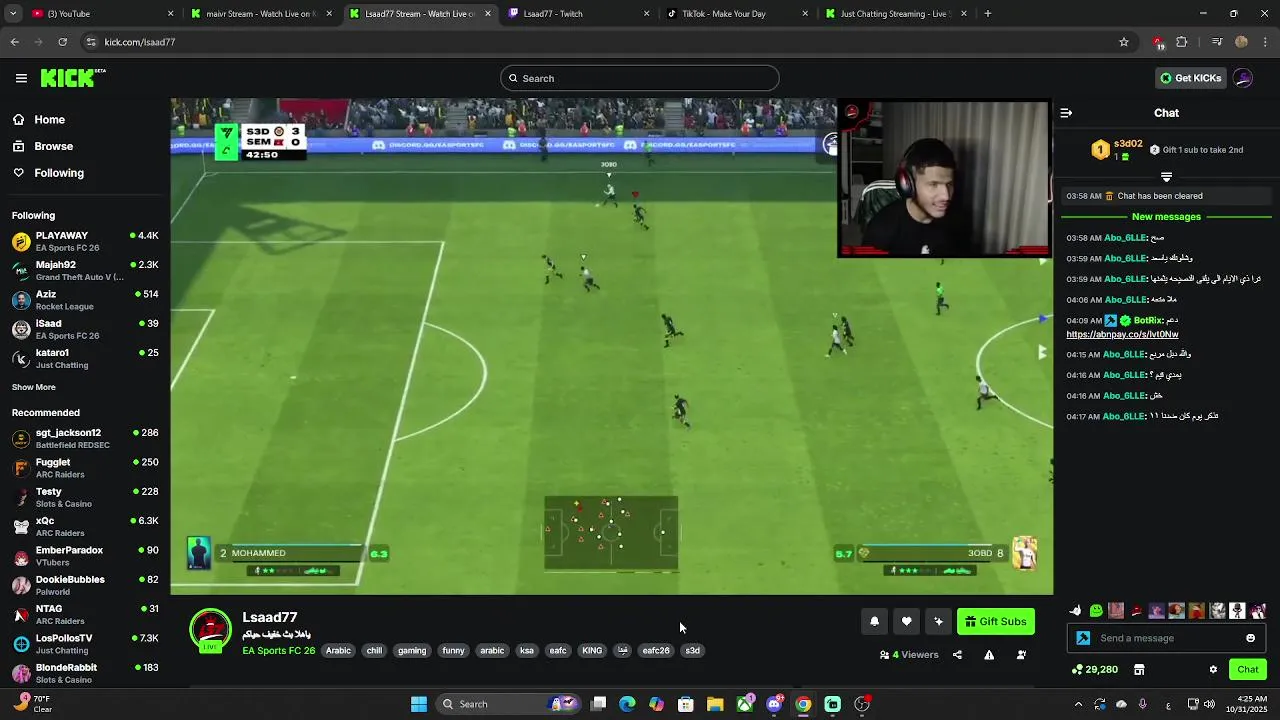Open Aziz Rocket League channel

(85, 300)
